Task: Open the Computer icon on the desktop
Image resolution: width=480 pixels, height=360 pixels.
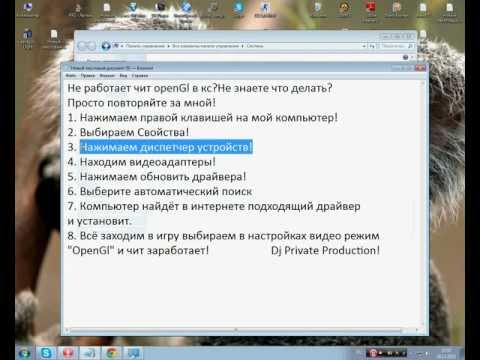Action: [x=28, y=9]
